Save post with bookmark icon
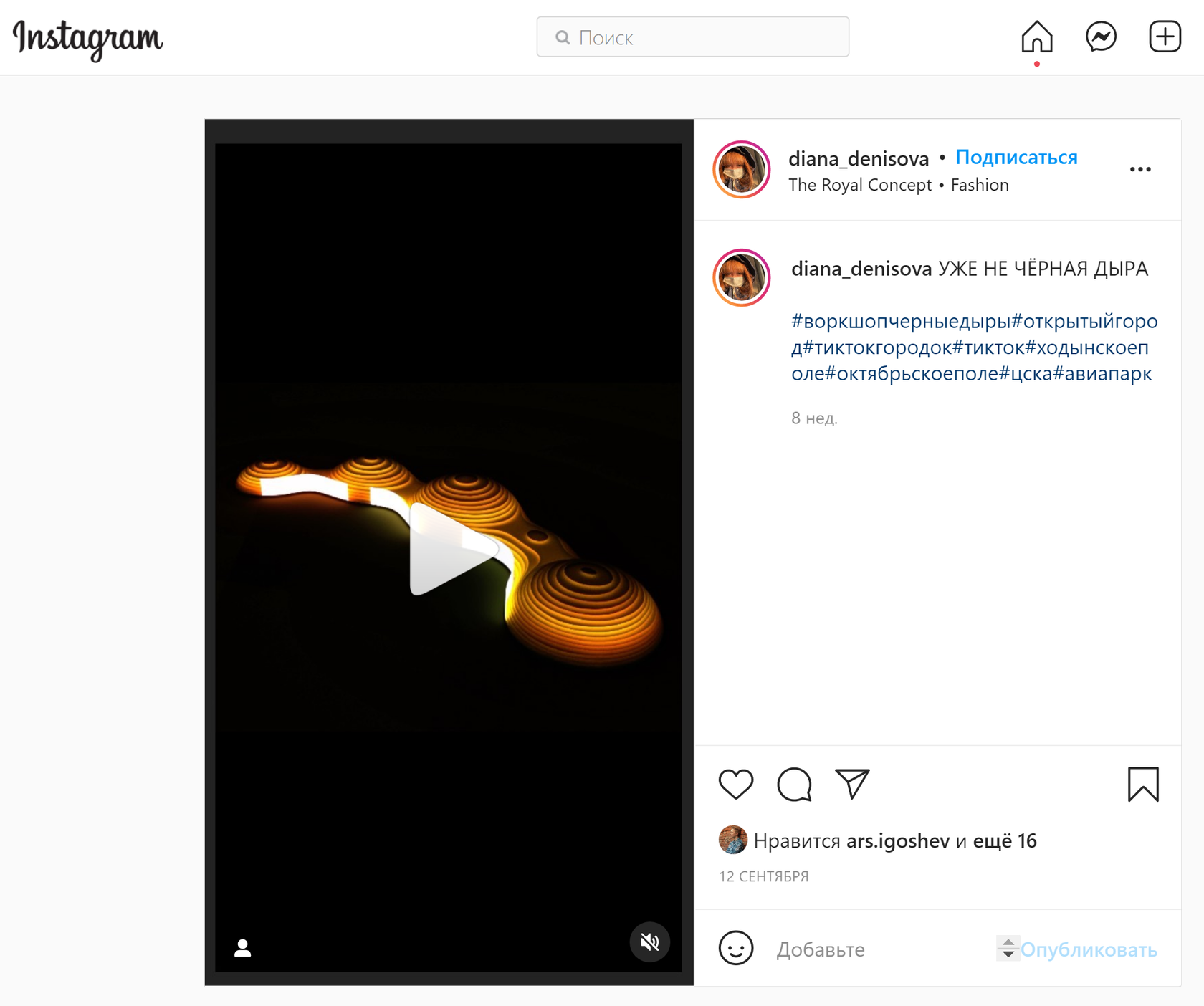This screenshot has height=1006, width=1204. click(x=1142, y=784)
